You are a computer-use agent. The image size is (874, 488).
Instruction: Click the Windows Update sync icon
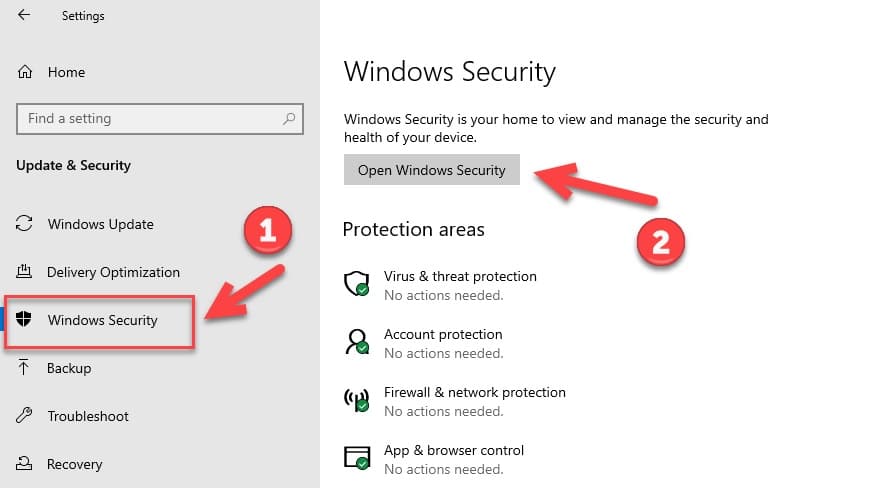[24, 223]
